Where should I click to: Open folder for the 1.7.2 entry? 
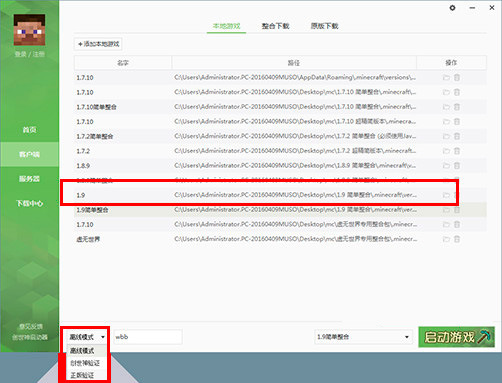coord(446,151)
